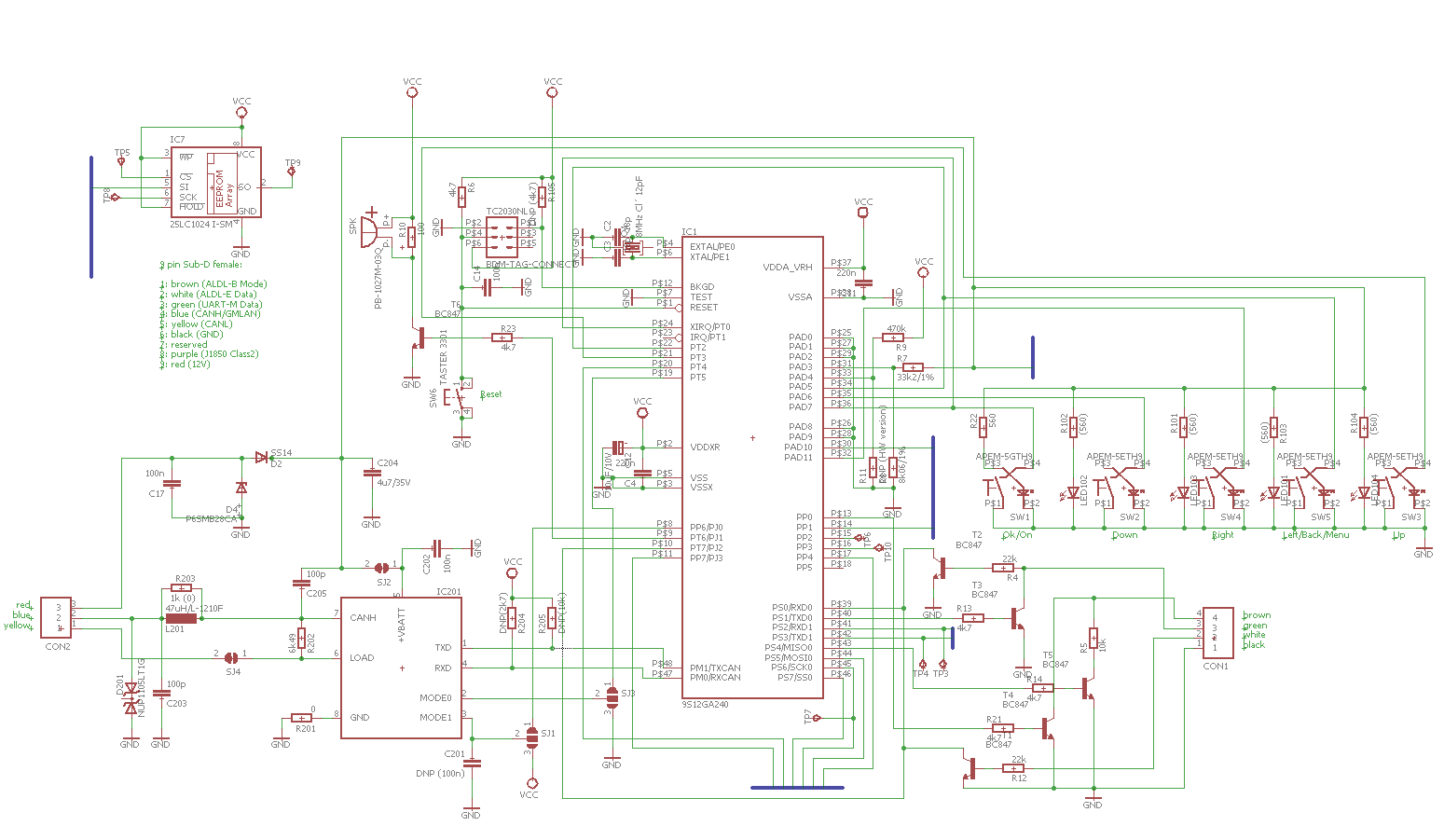Select the L201 47uH inductor
The image size is (1444, 840).
pos(181,617)
